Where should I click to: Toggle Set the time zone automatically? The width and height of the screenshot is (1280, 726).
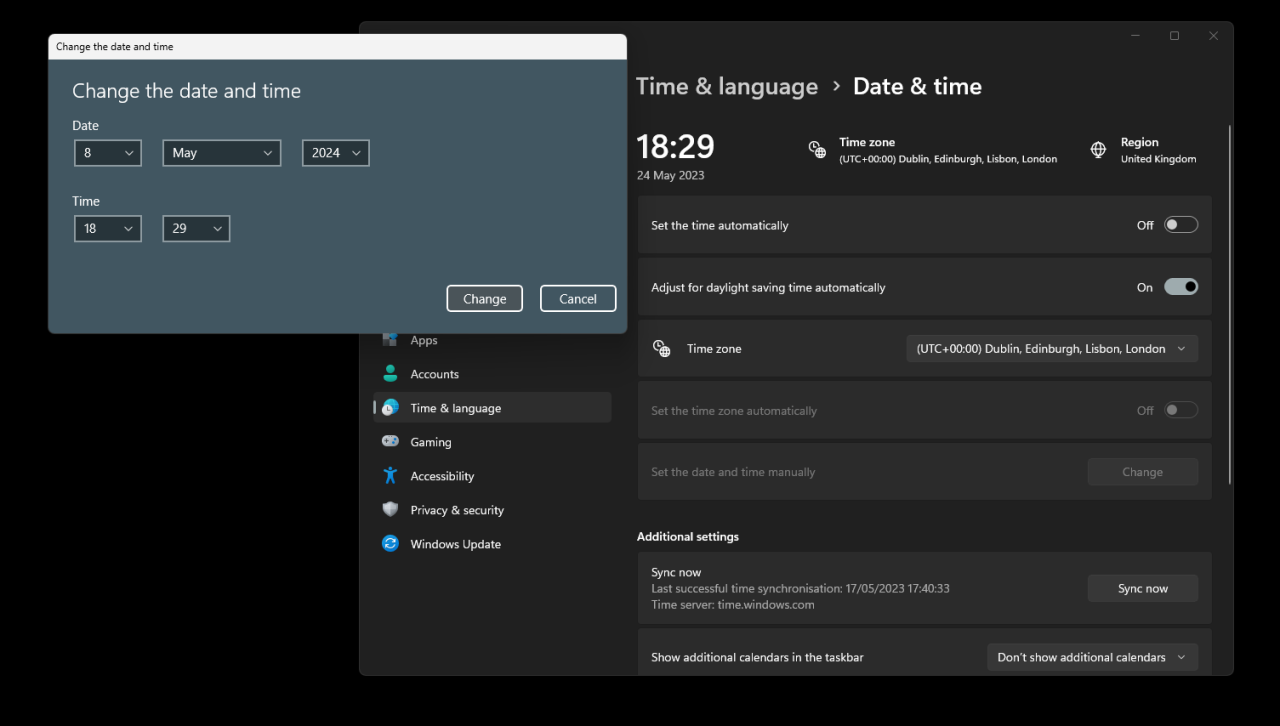click(x=1180, y=410)
